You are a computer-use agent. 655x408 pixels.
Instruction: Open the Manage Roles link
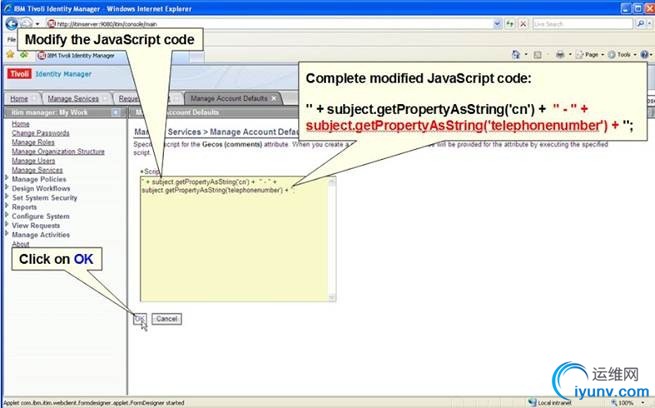[33, 142]
